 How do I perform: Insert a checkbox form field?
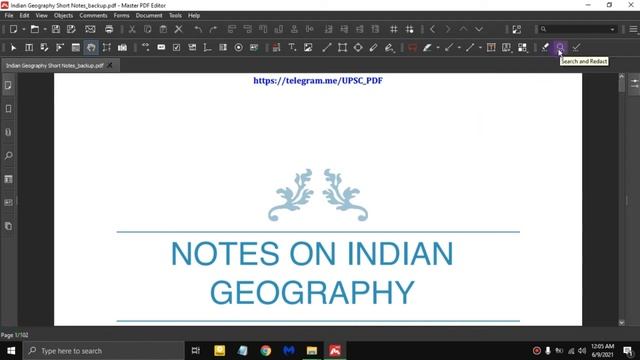(x=176, y=48)
